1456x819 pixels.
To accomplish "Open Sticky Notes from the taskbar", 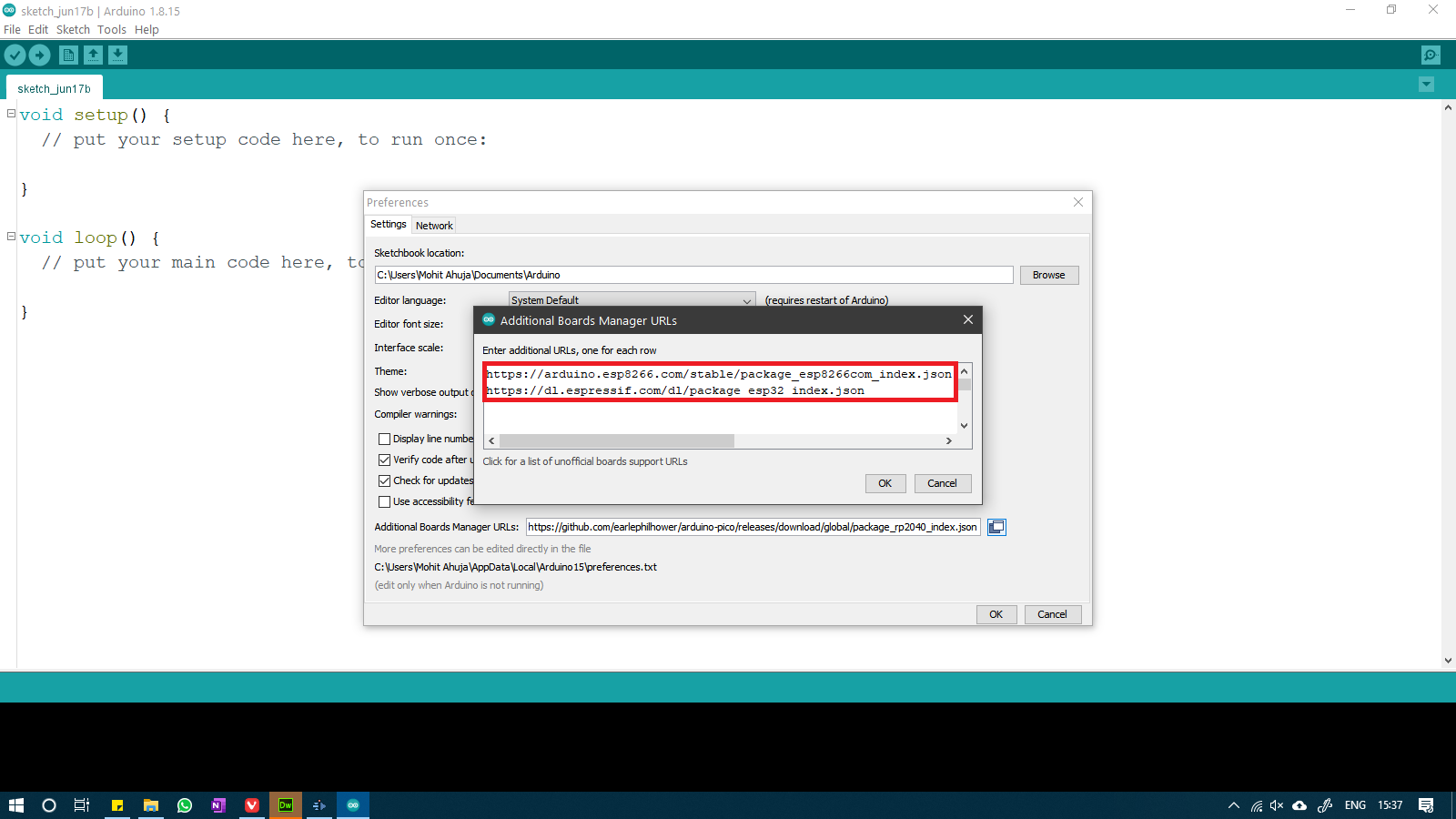I will (x=117, y=805).
